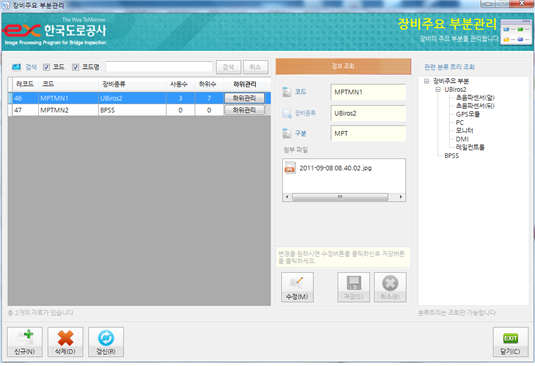Select 초음파센서(앞) tree item
The image size is (535, 366).
(x=475, y=98)
